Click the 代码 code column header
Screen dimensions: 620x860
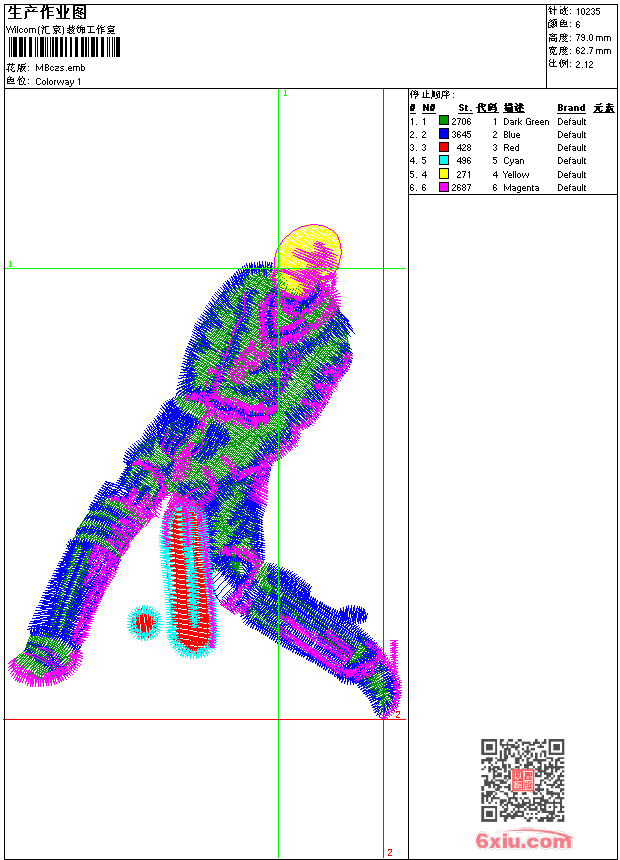coord(486,108)
